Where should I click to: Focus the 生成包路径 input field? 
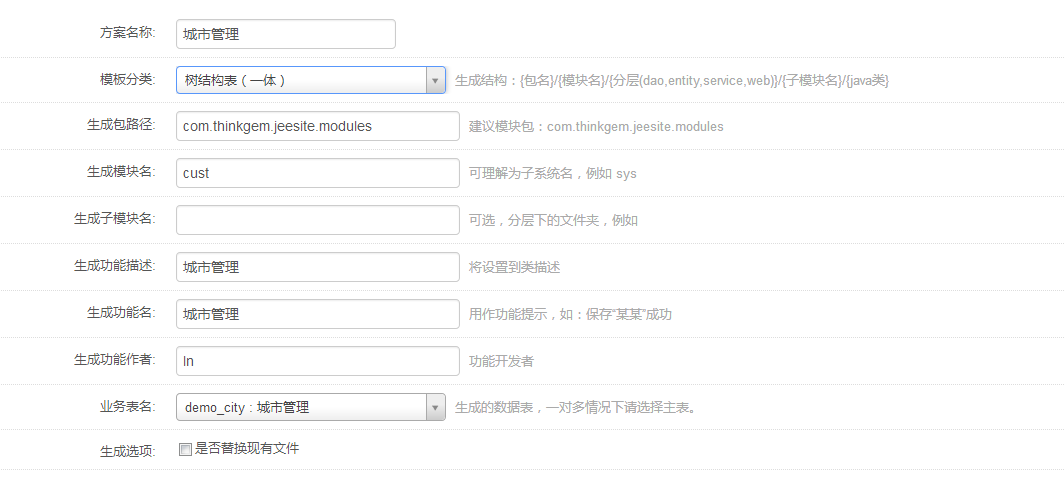coord(318,126)
